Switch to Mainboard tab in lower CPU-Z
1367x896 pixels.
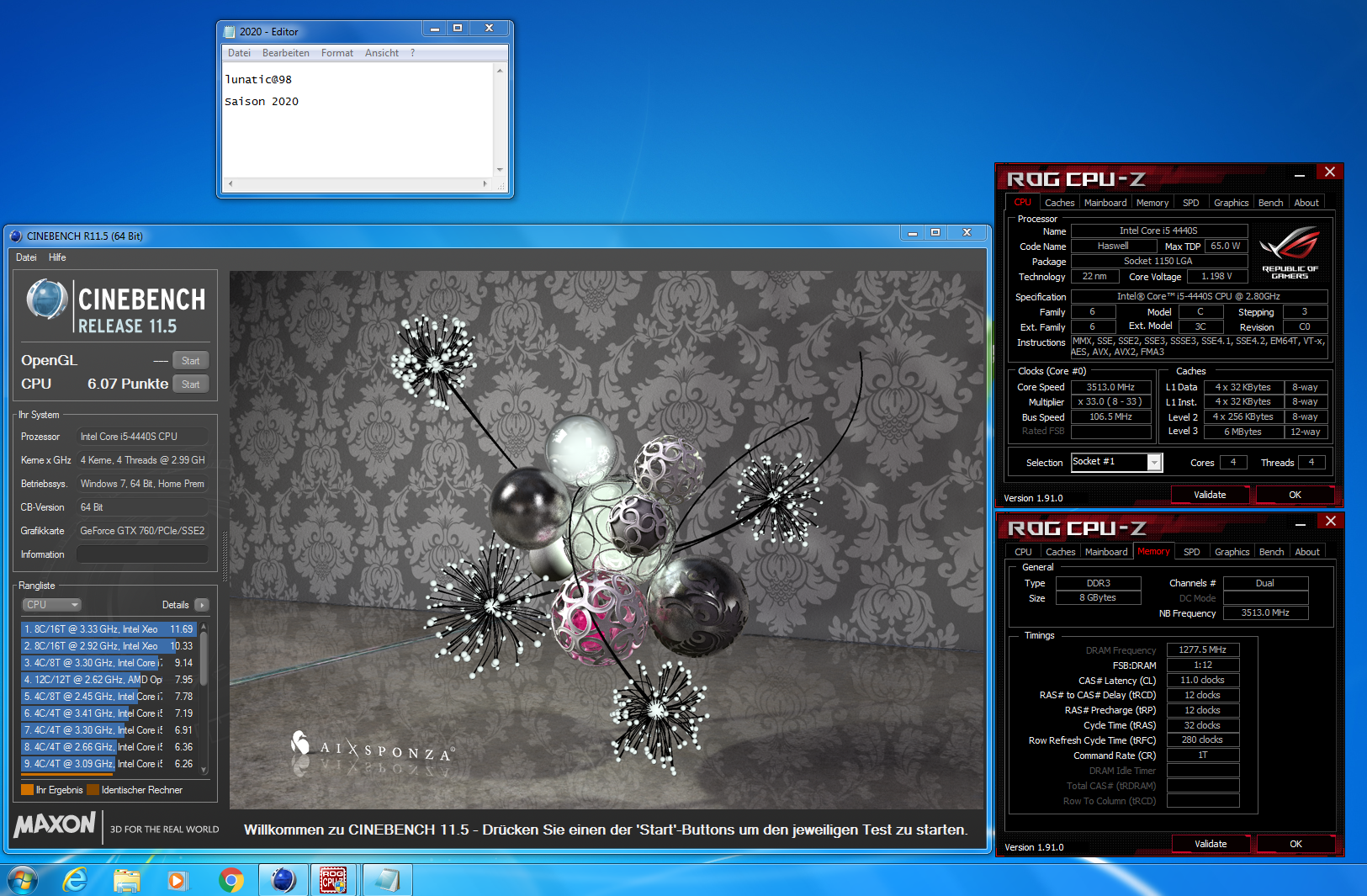[1106, 552]
